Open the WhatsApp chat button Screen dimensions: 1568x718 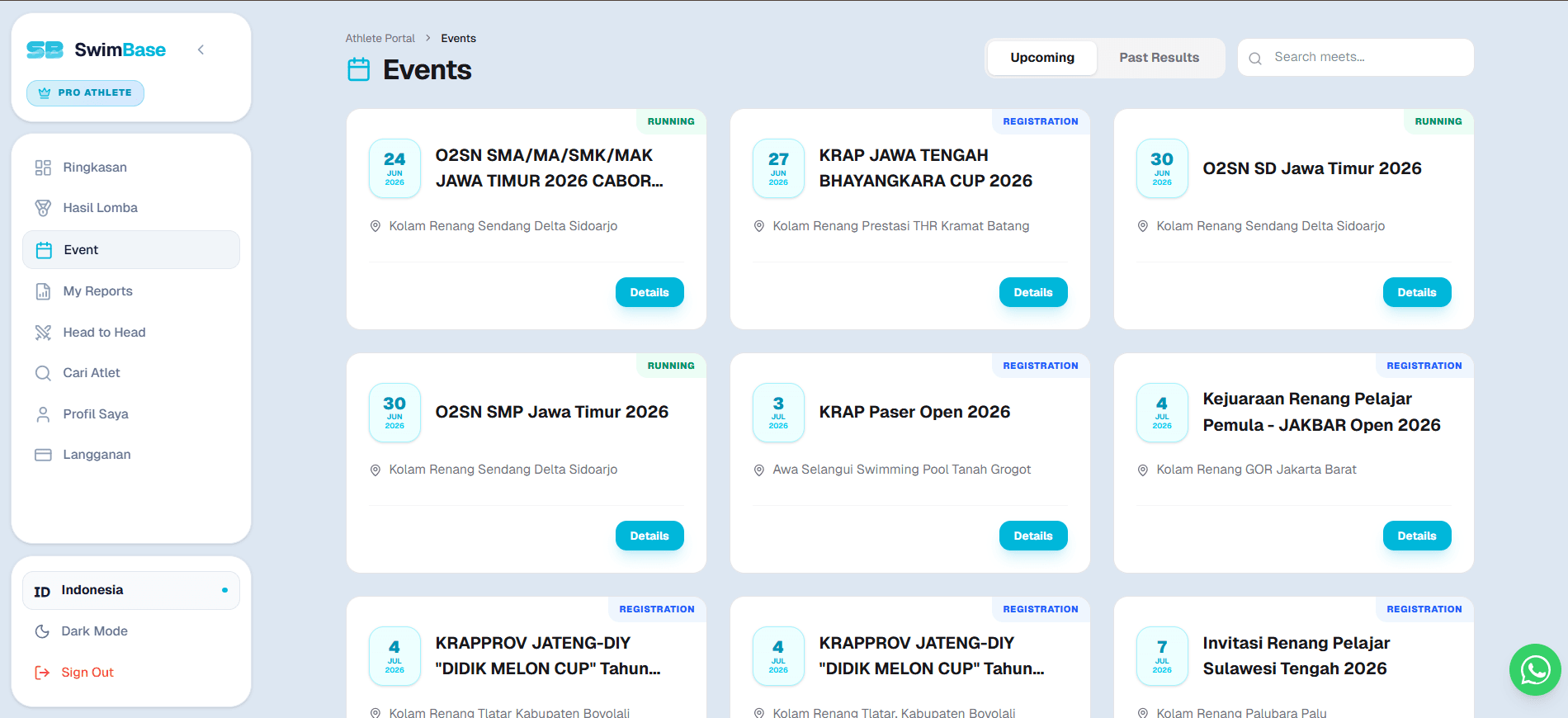(x=1535, y=669)
